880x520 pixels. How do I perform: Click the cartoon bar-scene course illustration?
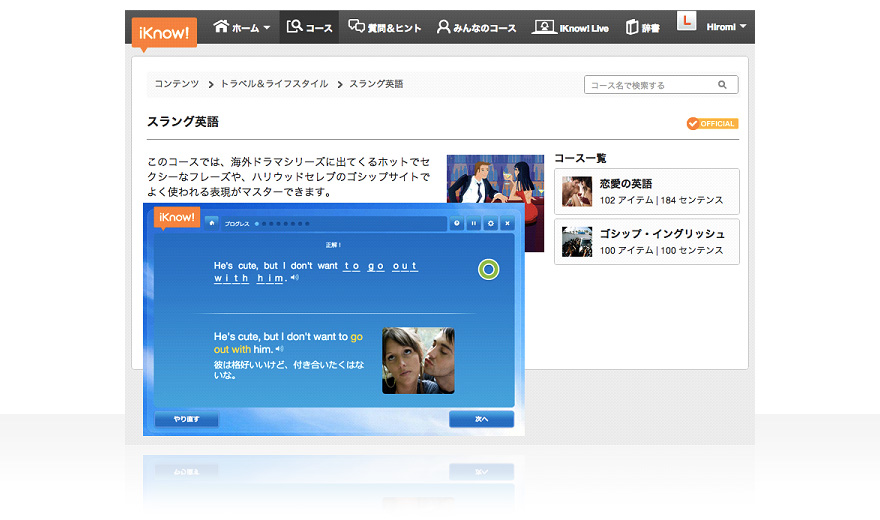(495, 178)
